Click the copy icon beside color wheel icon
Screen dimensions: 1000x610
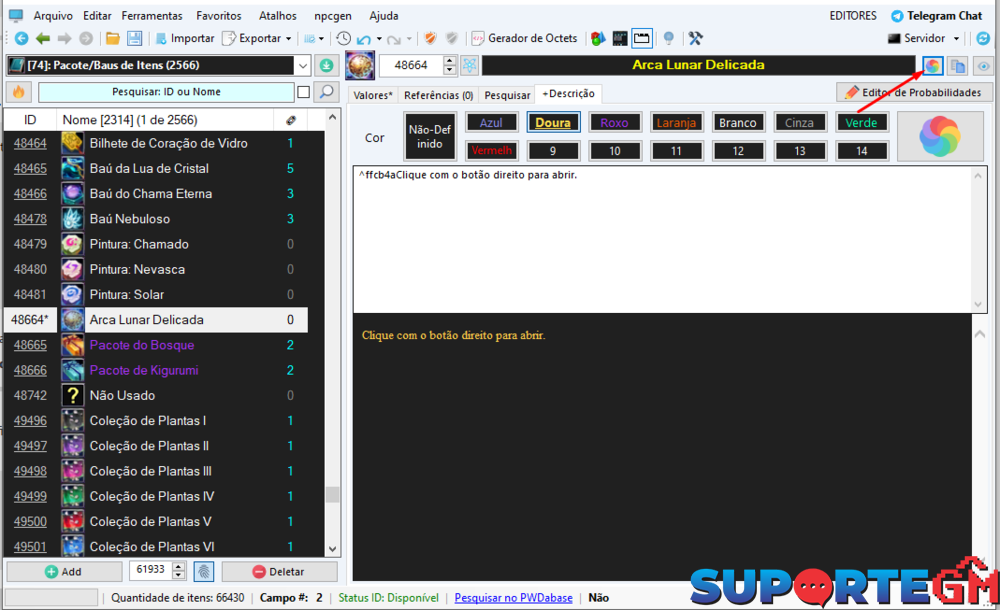pos(957,66)
